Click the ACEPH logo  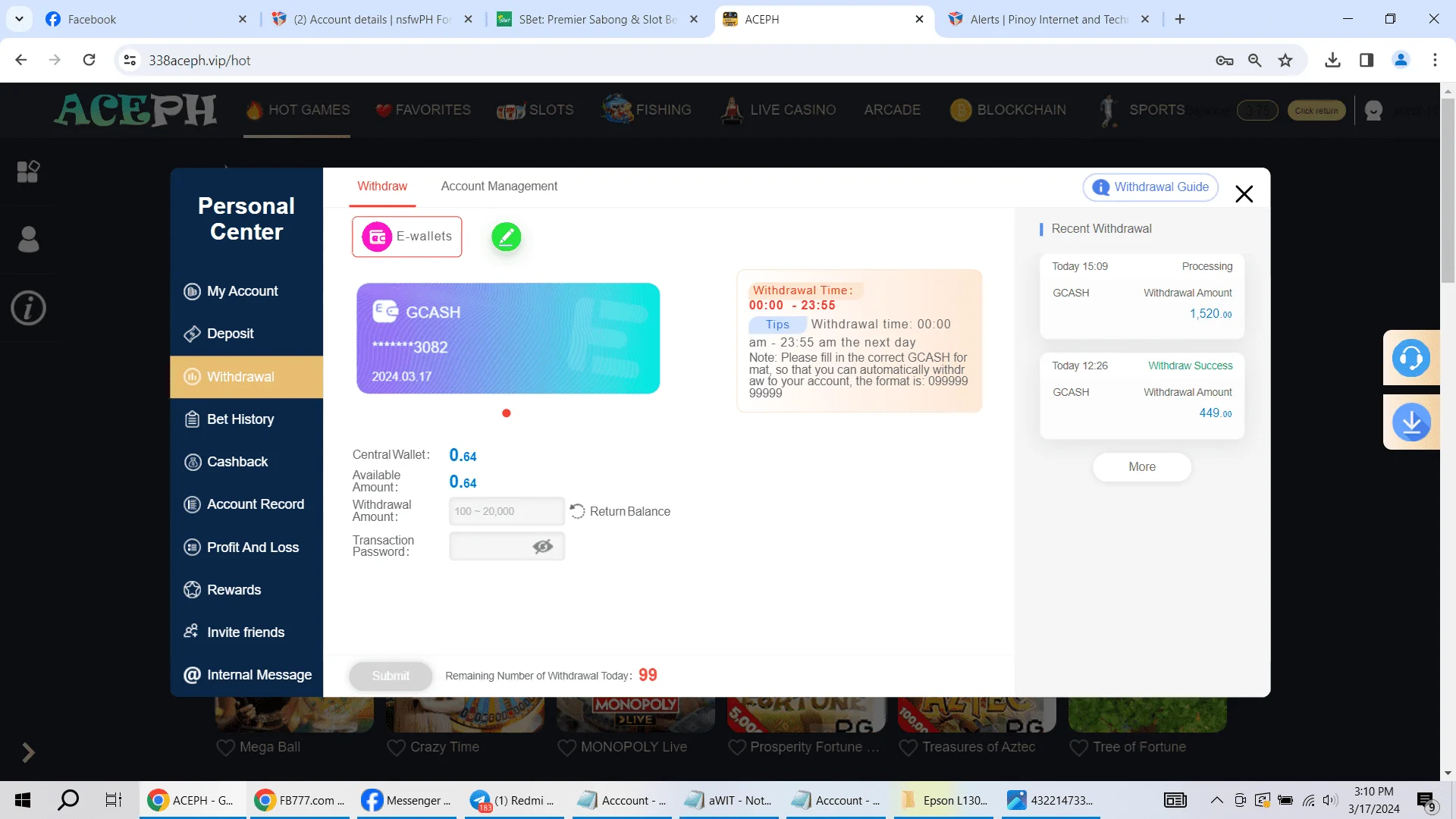point(135,111)
